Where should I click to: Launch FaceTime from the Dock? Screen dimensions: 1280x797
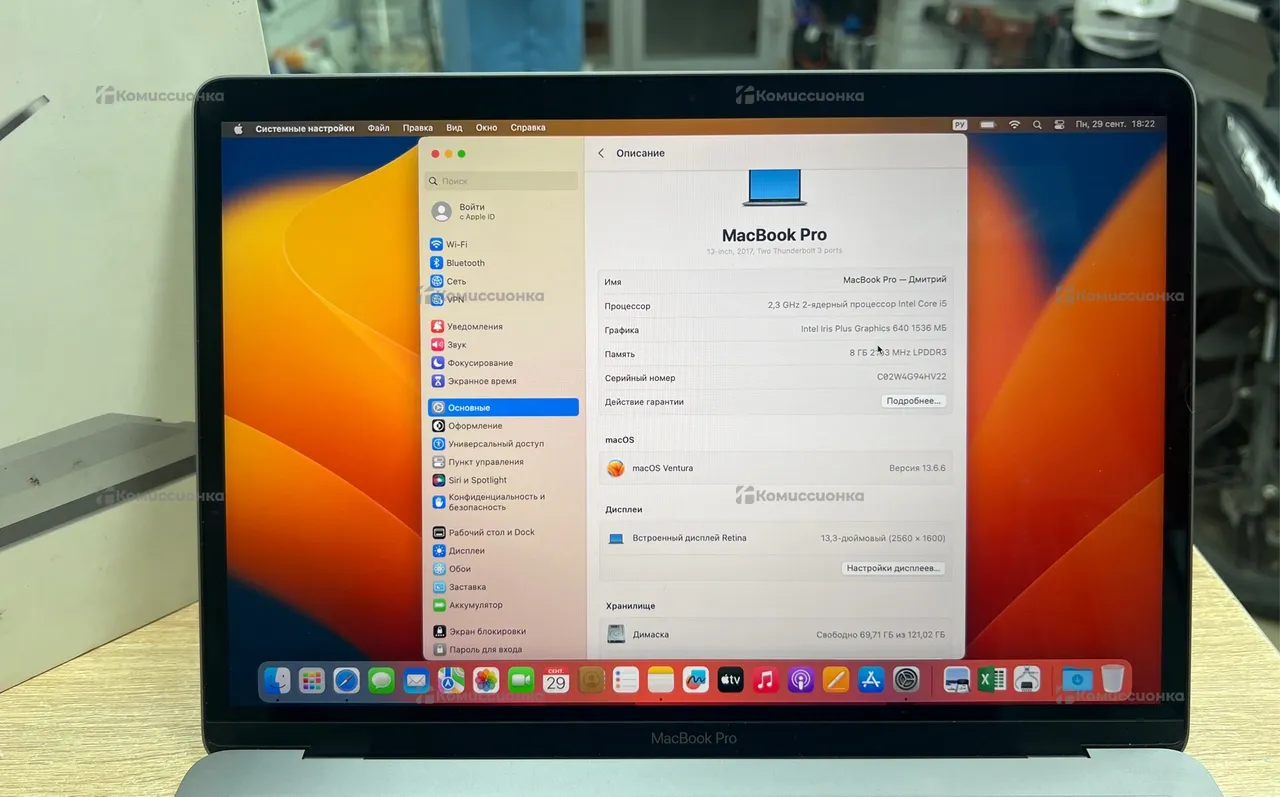[x=521, y=681]
